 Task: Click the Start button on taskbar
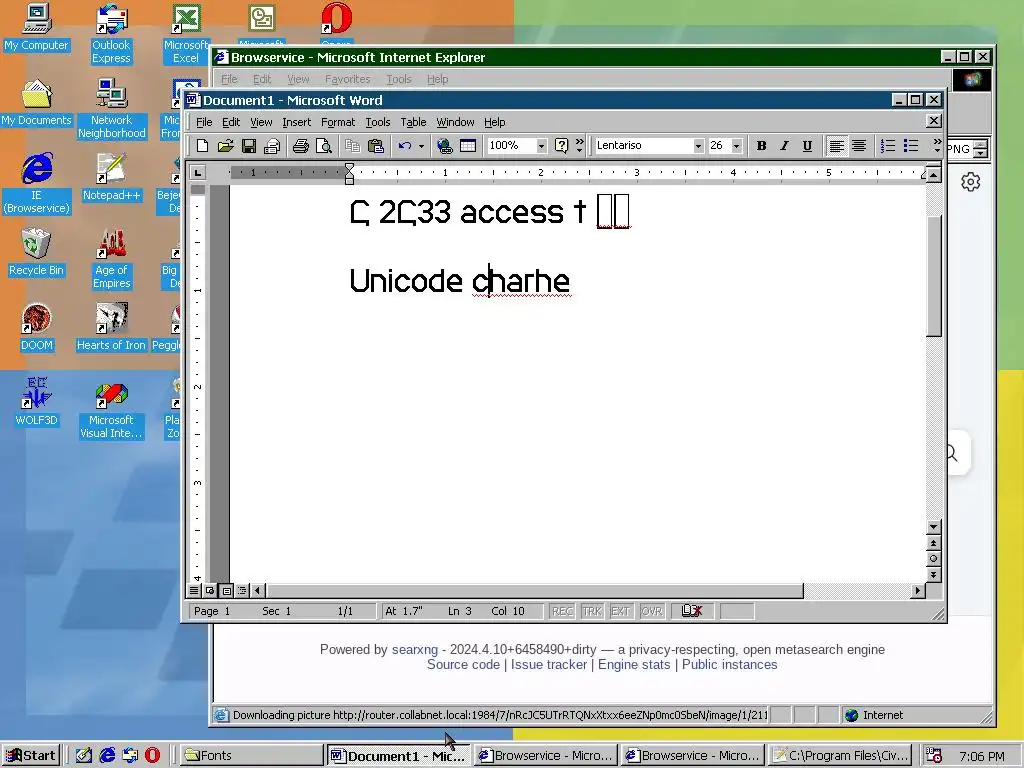(x=31, y=756)
